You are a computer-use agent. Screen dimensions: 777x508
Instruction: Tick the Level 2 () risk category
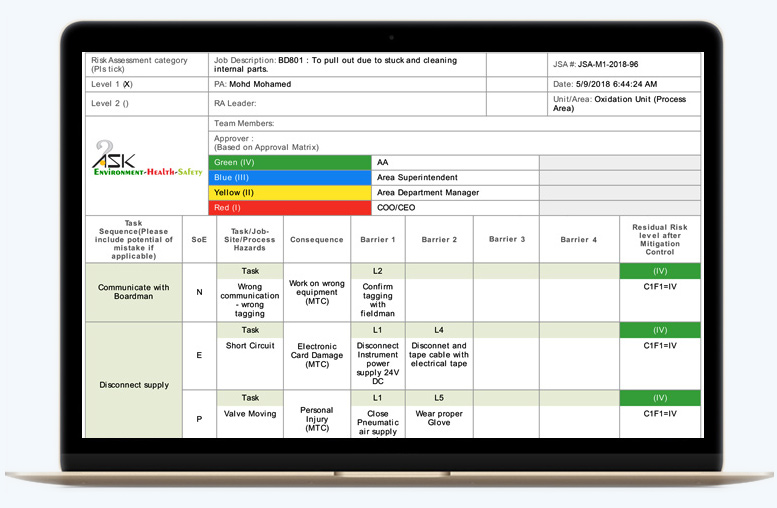pyautogui.click(x=110, y=103)
